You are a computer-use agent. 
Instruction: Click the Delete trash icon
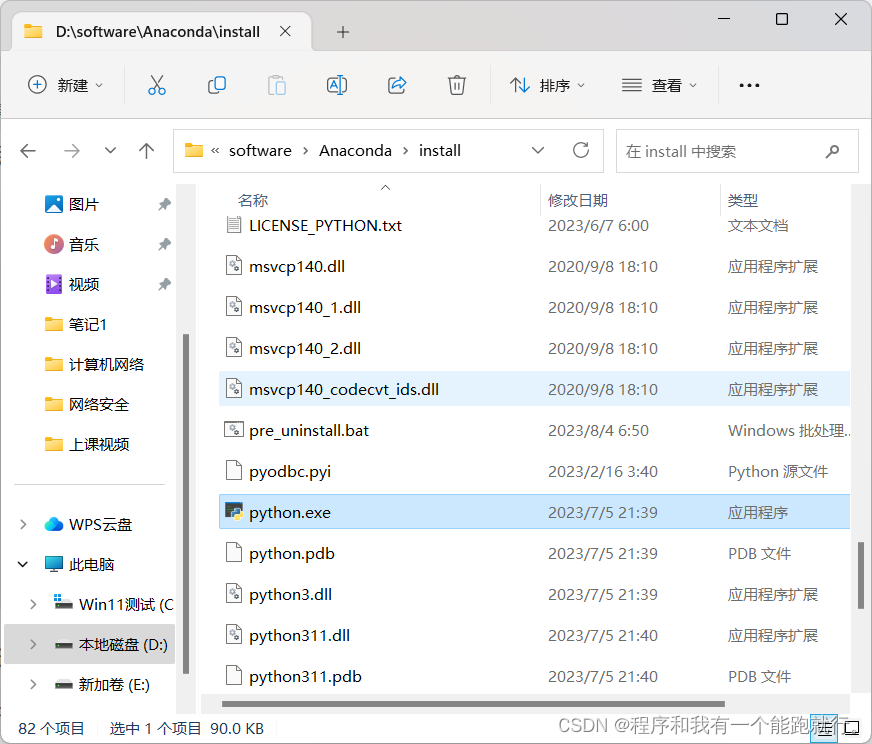(457, 85)
